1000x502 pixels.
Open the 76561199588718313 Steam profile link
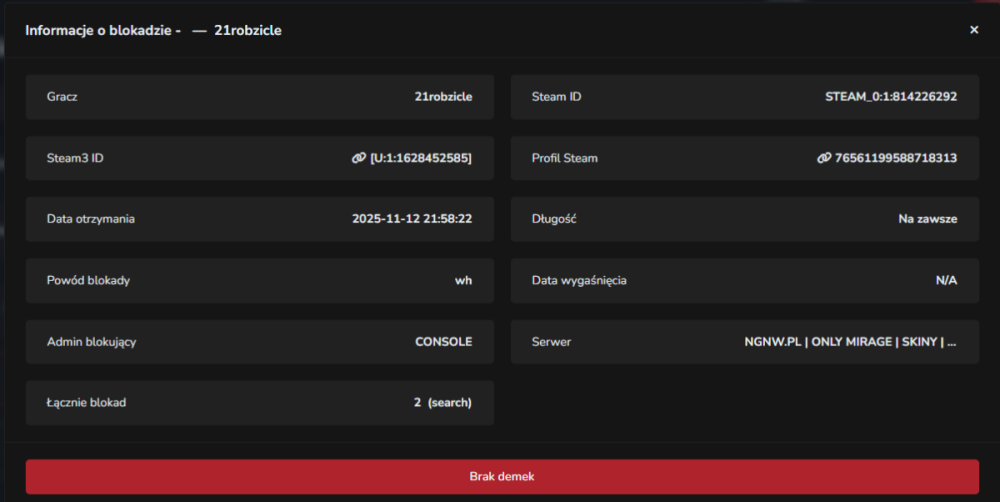tap(895, 158)
